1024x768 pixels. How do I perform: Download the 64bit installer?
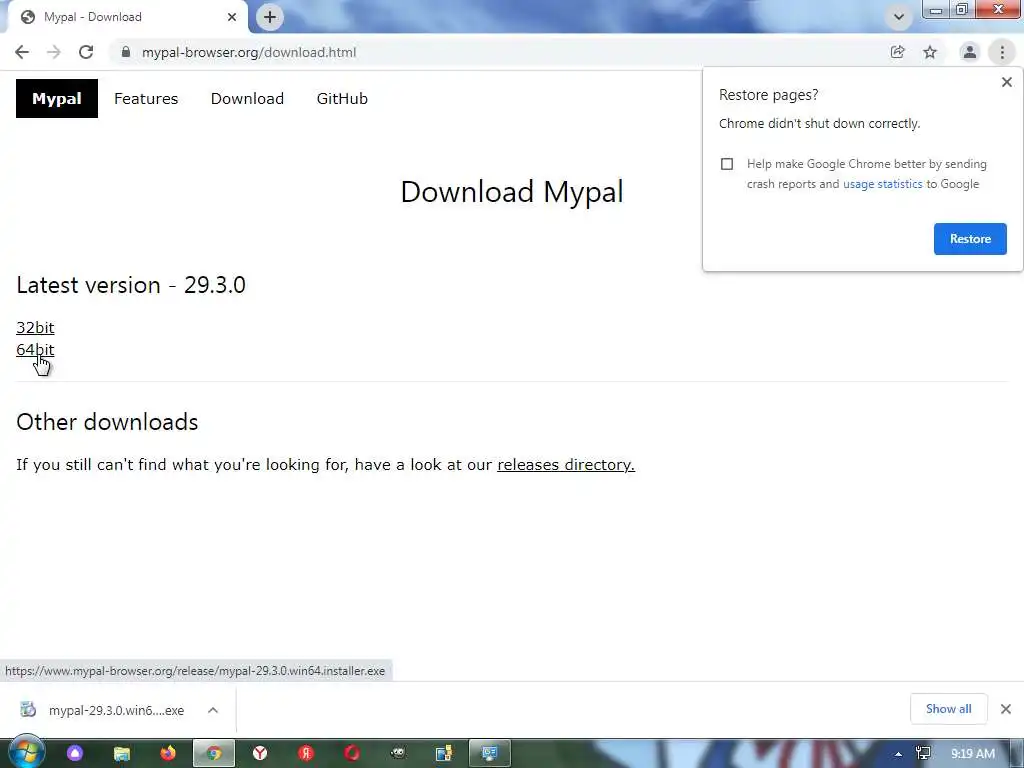tap(35, 349)
